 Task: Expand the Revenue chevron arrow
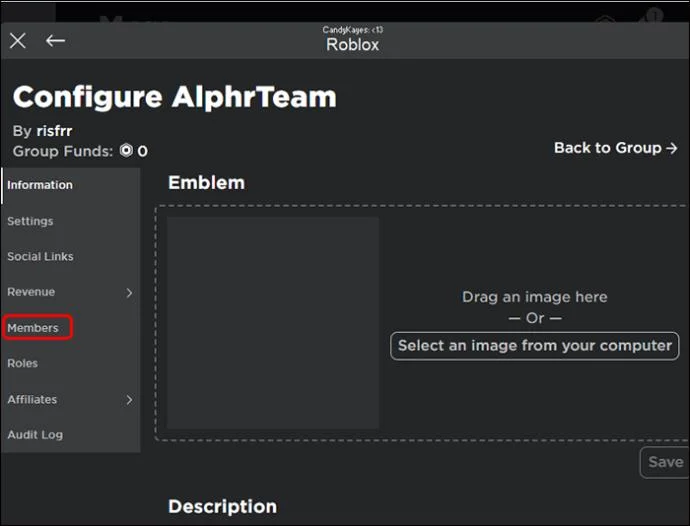(x=129, y=293)
